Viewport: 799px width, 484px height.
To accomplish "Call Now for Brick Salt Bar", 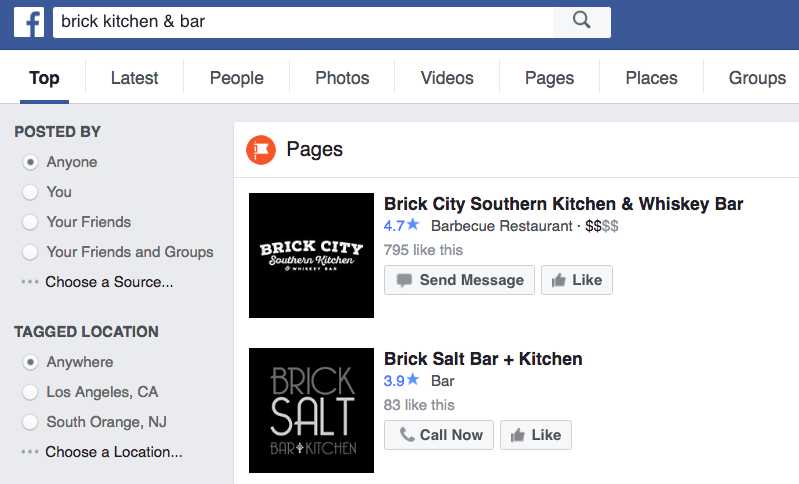I will click(439, 435).
